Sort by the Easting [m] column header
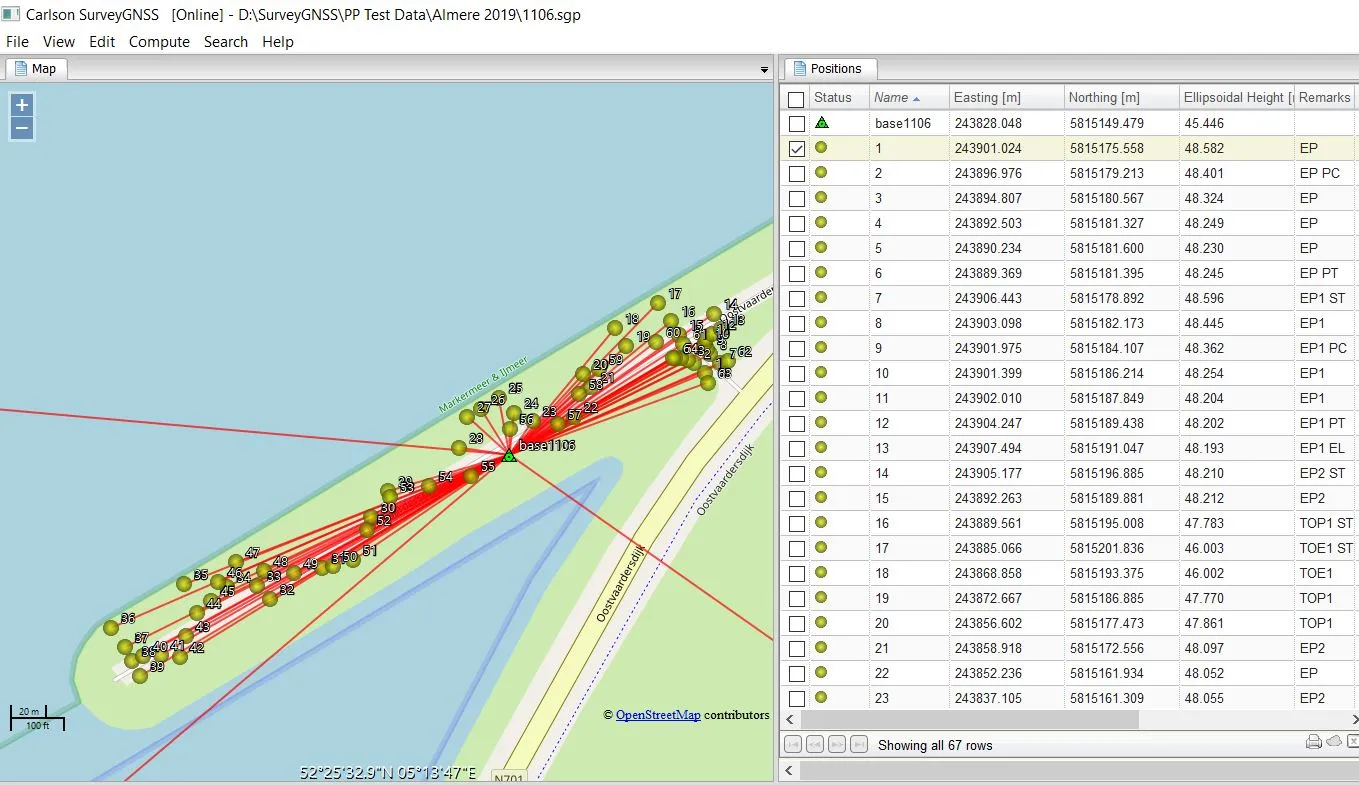Viewport: 1359px width, 785px height. click(x=987, y=97)
